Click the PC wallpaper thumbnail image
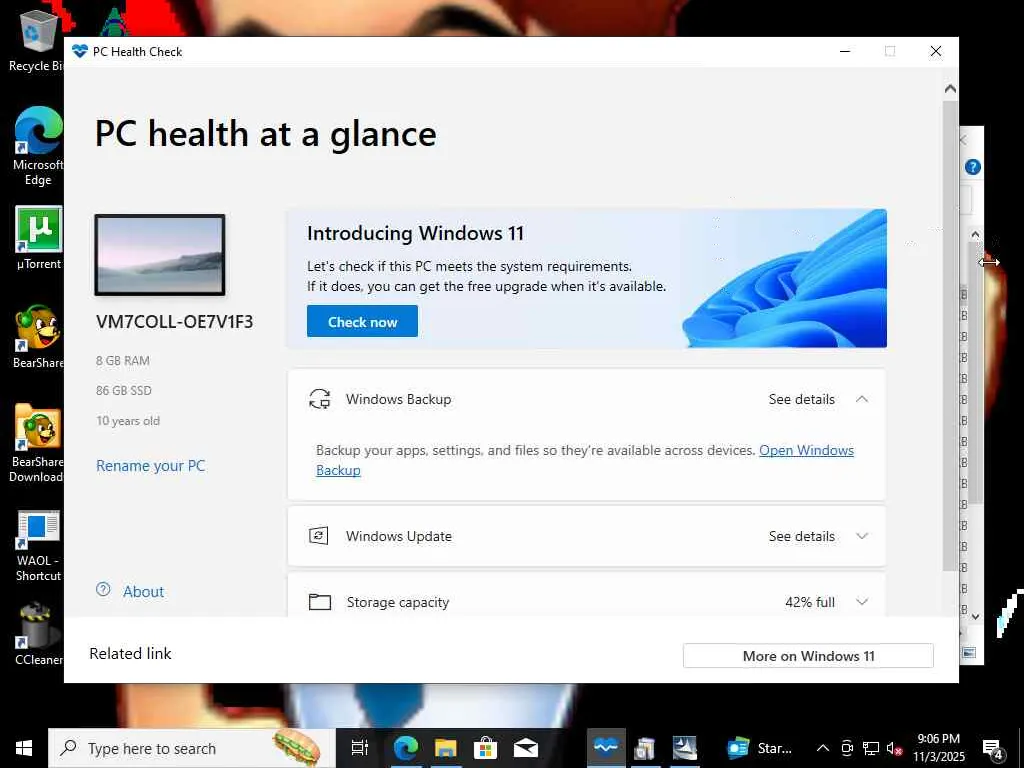This screenshot has height=768, width=1024. [x=160, y=255]
